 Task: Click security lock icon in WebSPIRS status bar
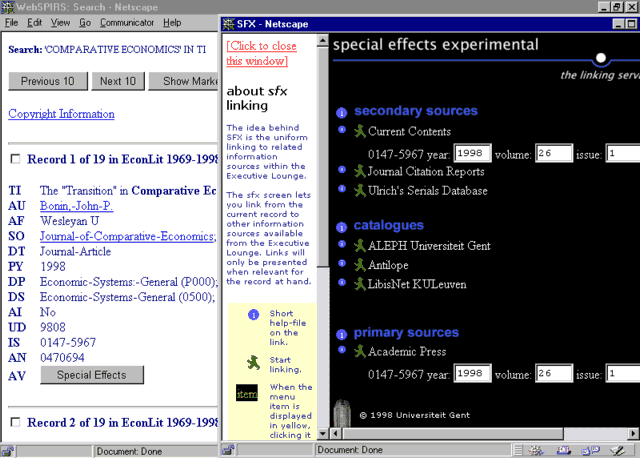tap(7, 451)
